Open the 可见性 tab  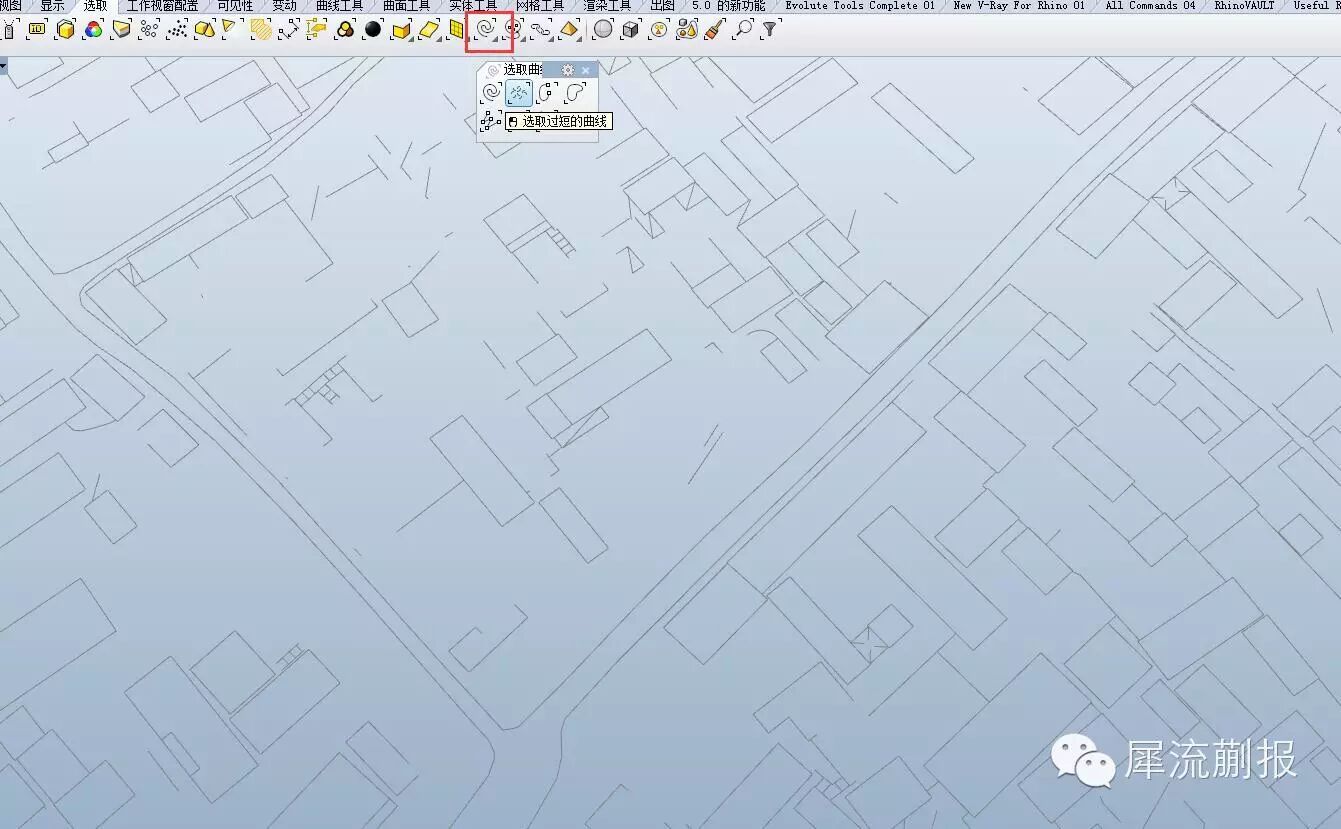[235, 6]
